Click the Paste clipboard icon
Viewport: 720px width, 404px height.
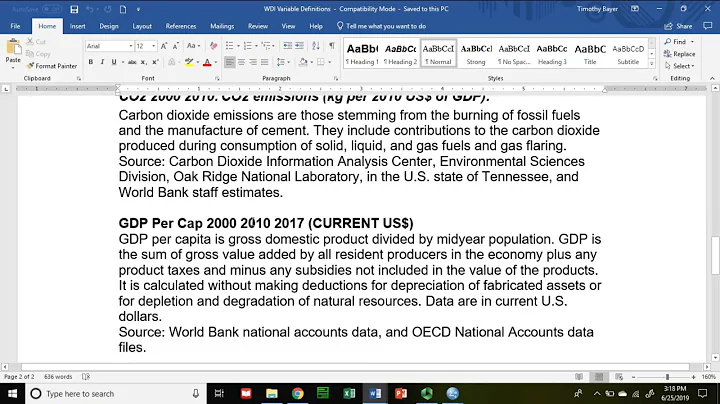13,47
